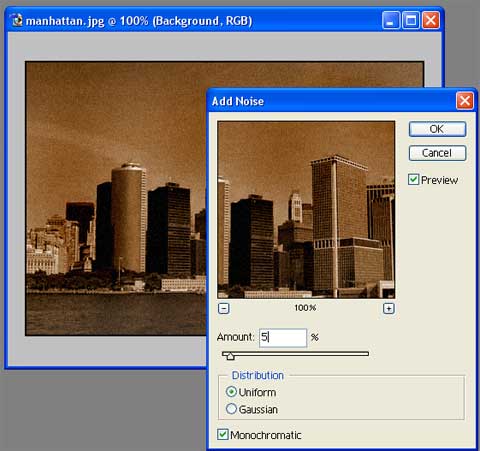Maximize the manhattan.jpg document window
Viewport: 480px width, 451px height.
[x=411, y=21]
